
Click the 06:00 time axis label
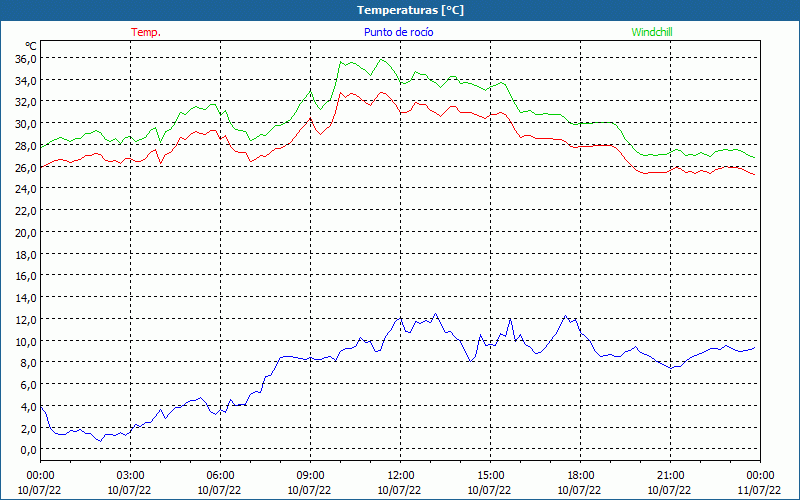pyautogui.click(x=220, y=476)
